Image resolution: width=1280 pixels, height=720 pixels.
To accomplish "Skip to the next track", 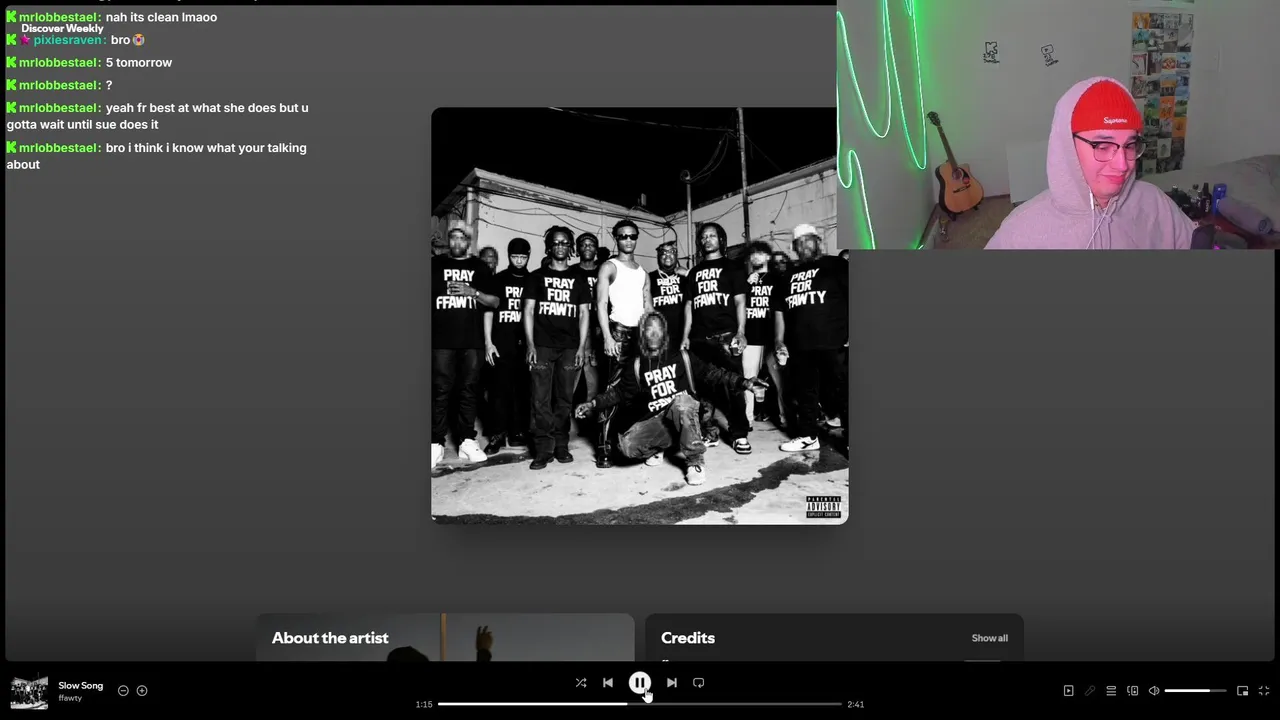I will [x=672, y=683].
